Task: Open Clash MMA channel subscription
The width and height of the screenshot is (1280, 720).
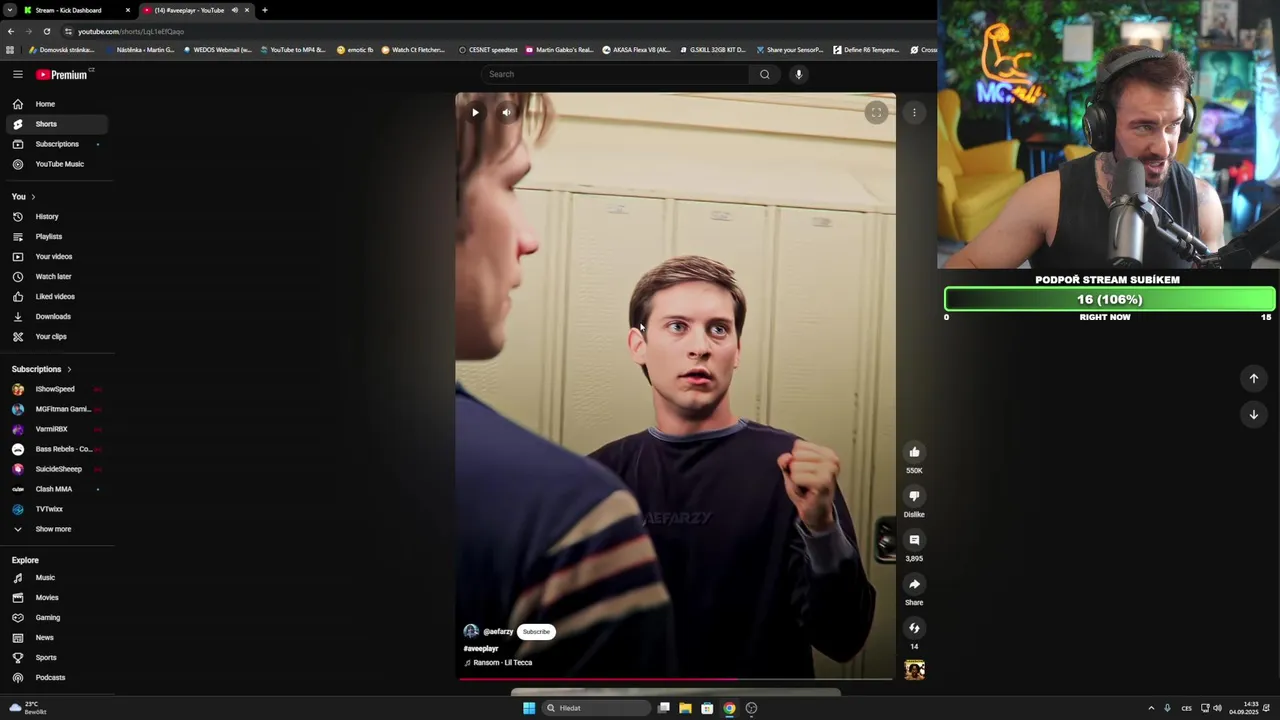Action: 55,489
